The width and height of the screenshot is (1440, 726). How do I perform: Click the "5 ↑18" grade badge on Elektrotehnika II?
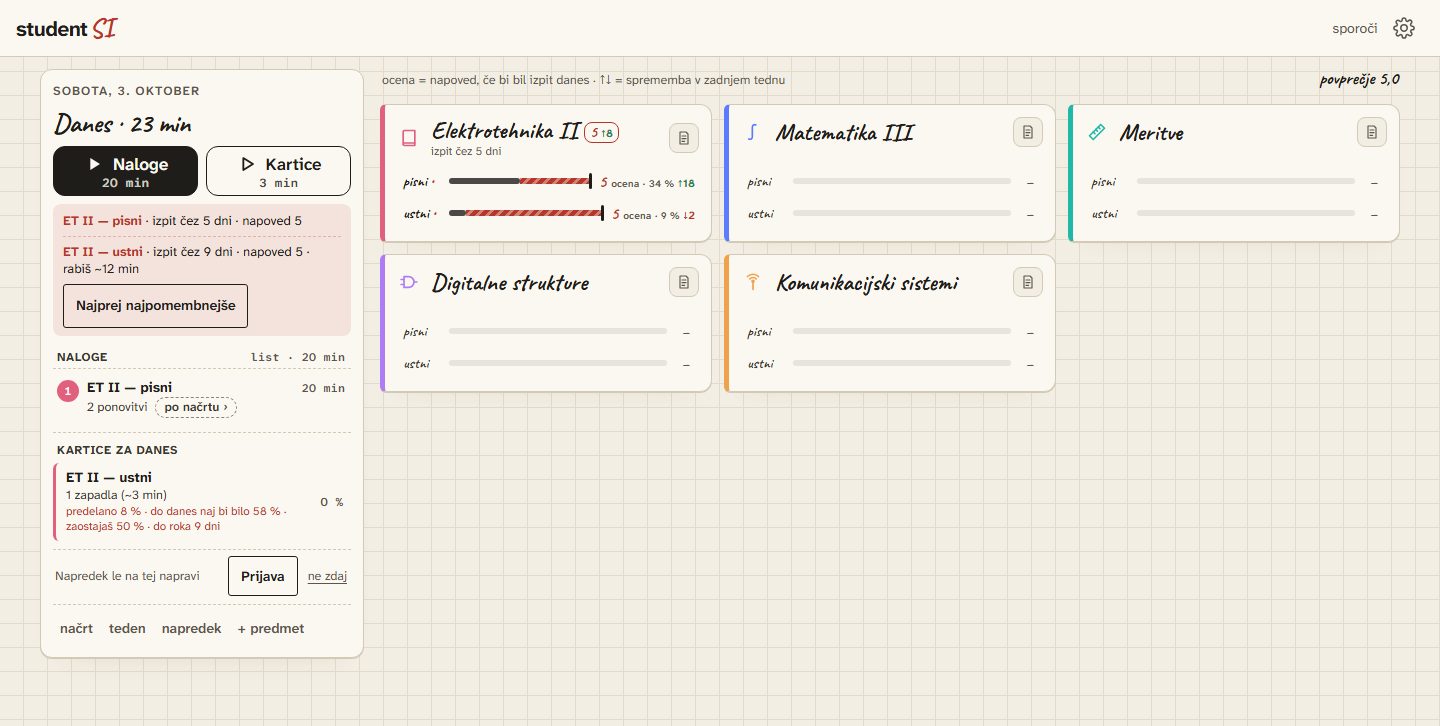602,133
